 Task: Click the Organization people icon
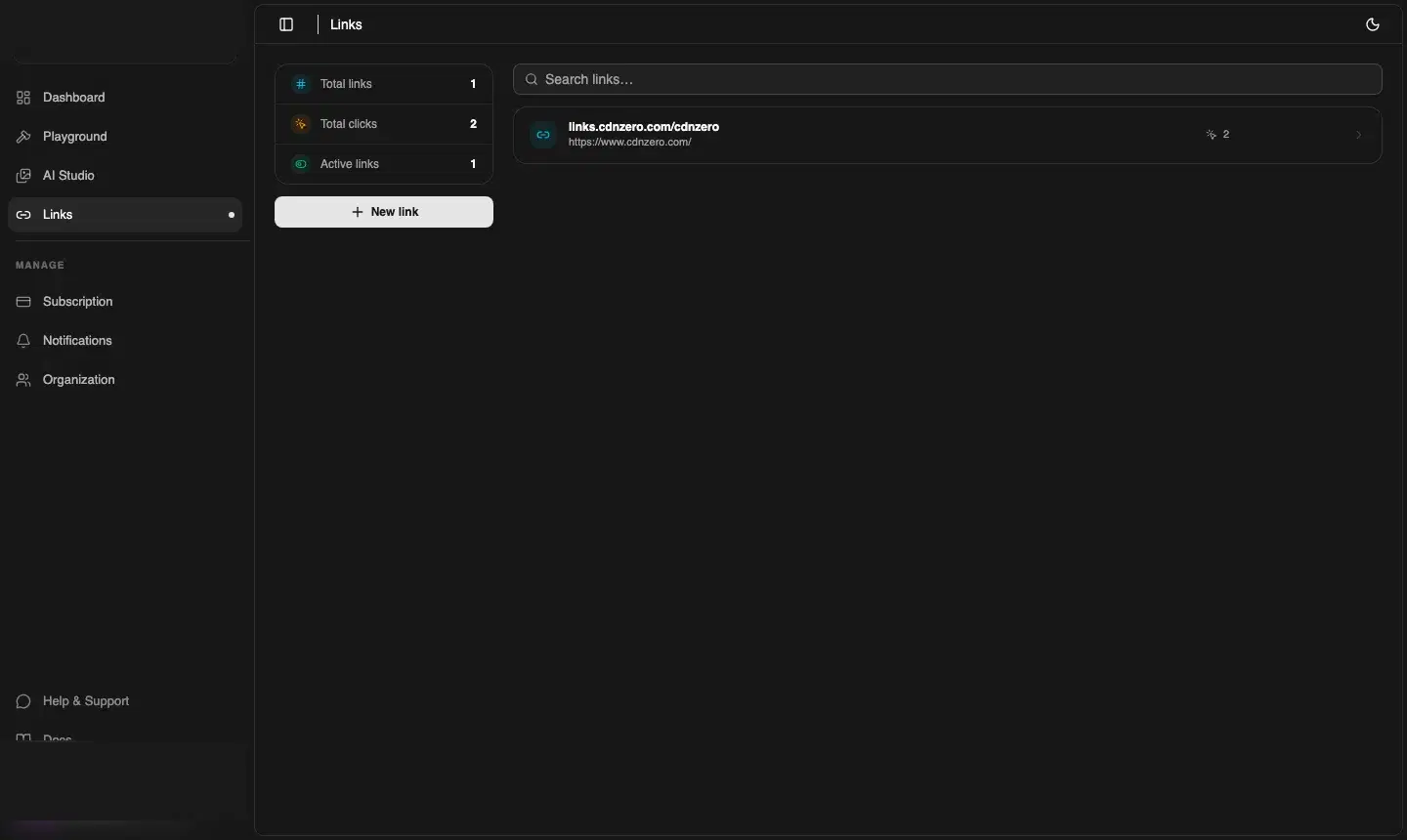click(23, 380)
